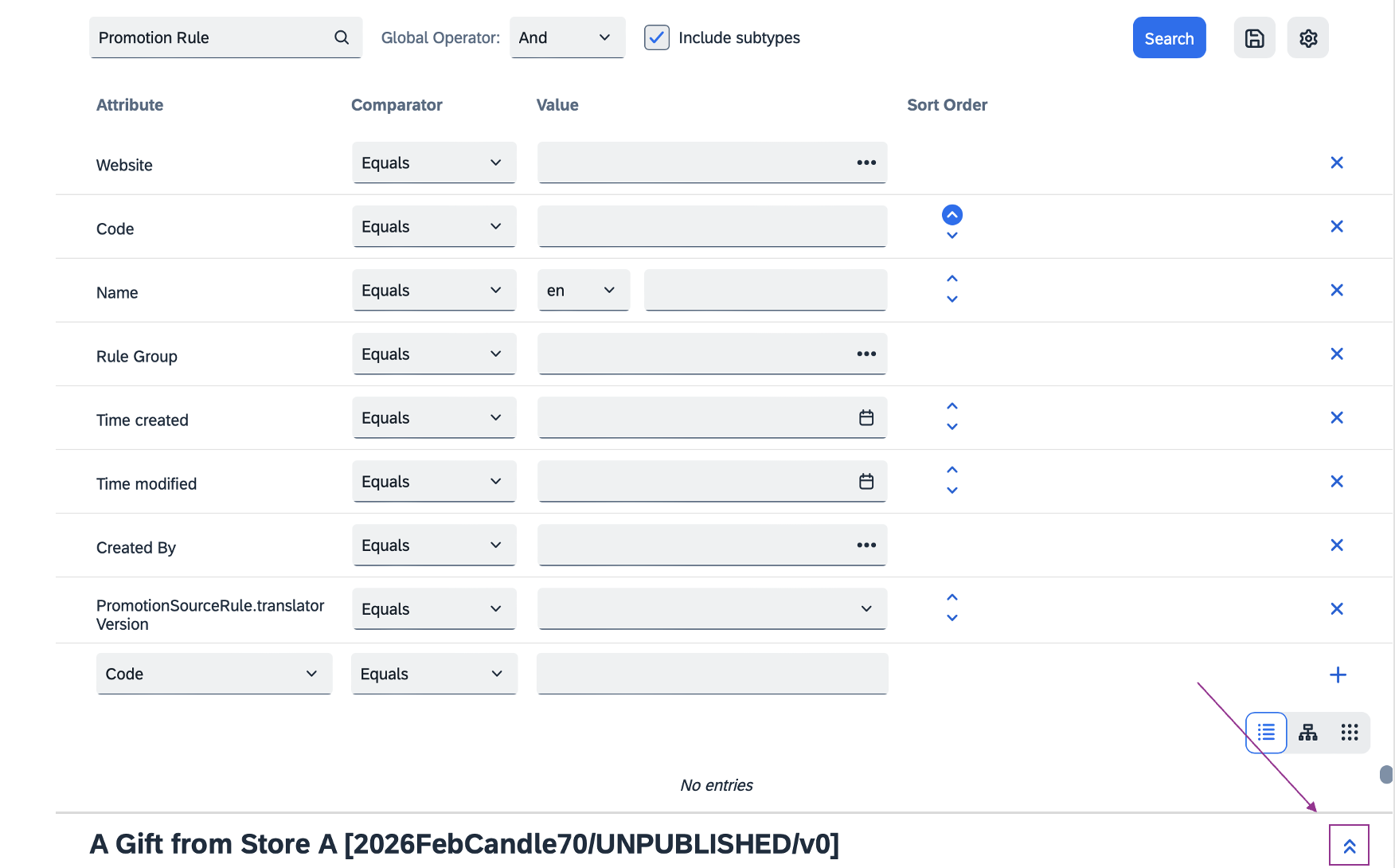This screenshot has height=868, width=1395.
Task: Switch to tree hierarchy view
Action: pos(1307,733)
